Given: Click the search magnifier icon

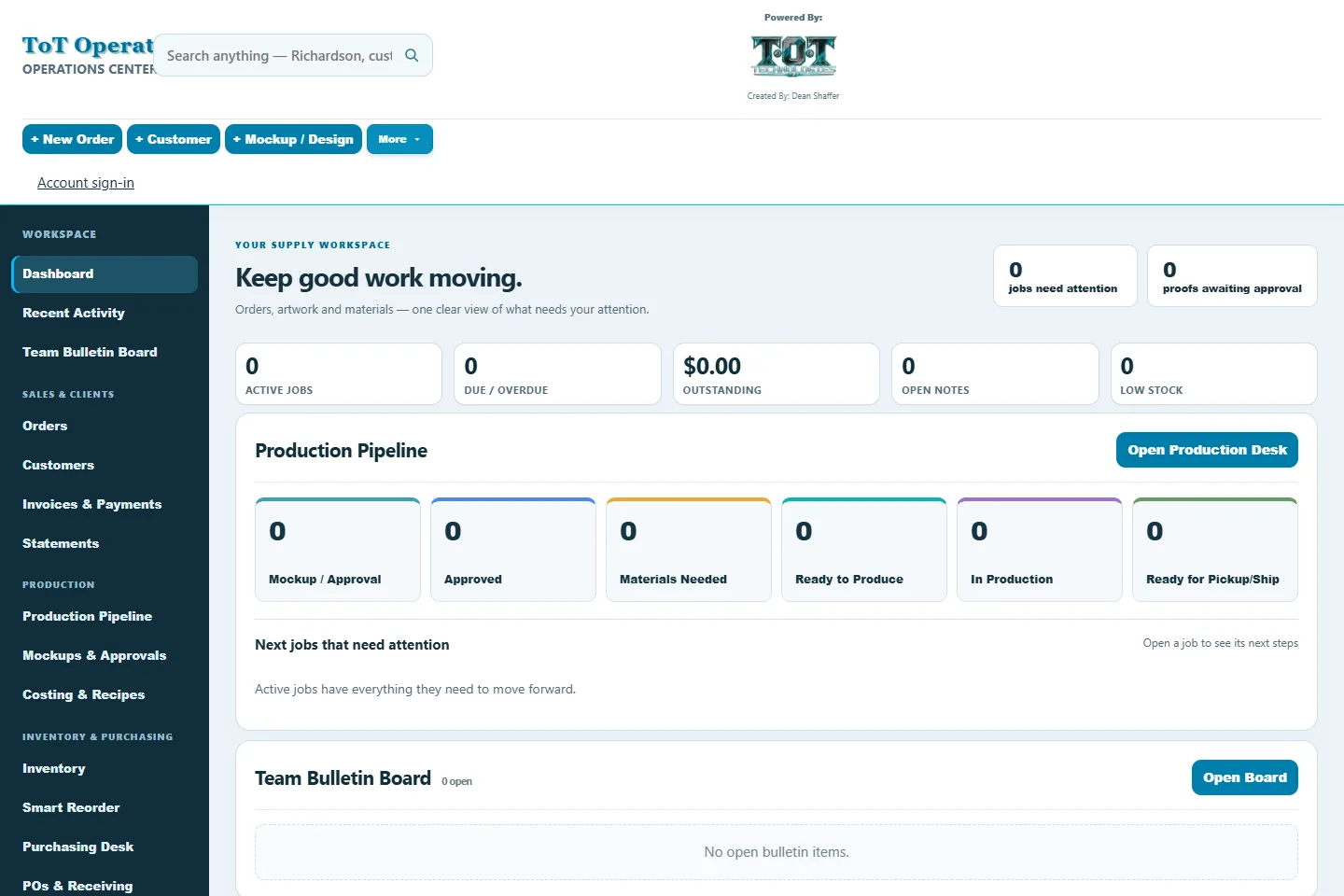Looking at the screenshot, I should [412, 55].
